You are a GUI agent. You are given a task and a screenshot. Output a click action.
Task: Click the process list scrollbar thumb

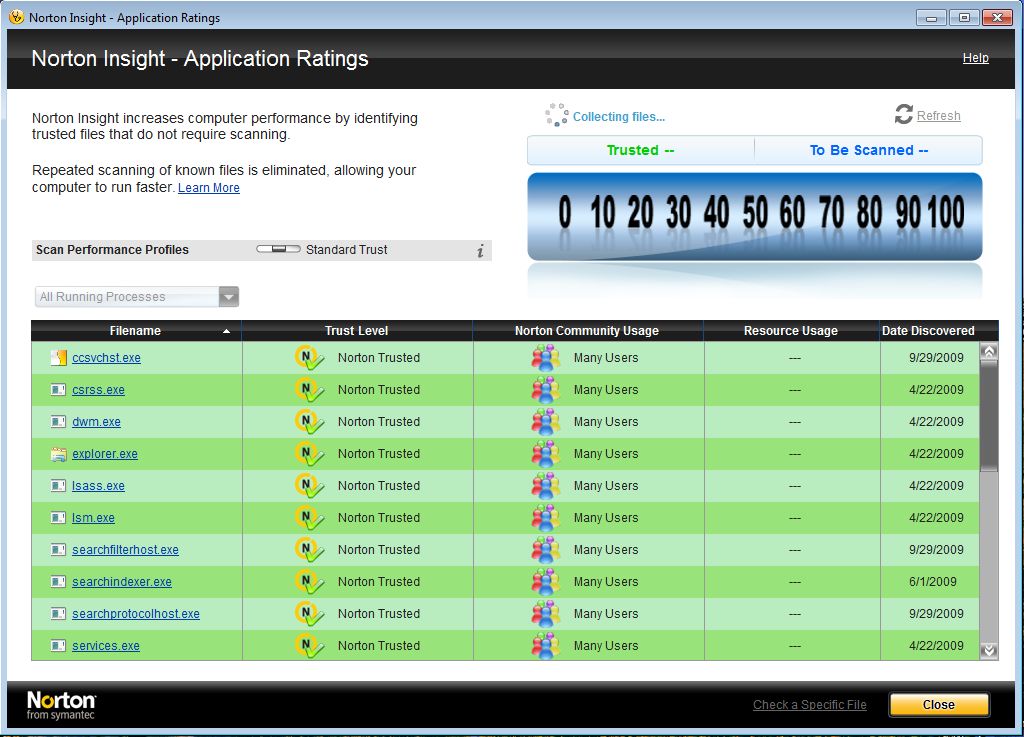point(989,416)
